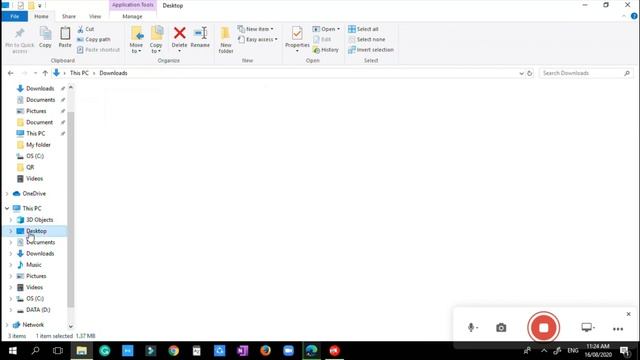Open the Windows Start menu
640x360 pixels.
13,351
